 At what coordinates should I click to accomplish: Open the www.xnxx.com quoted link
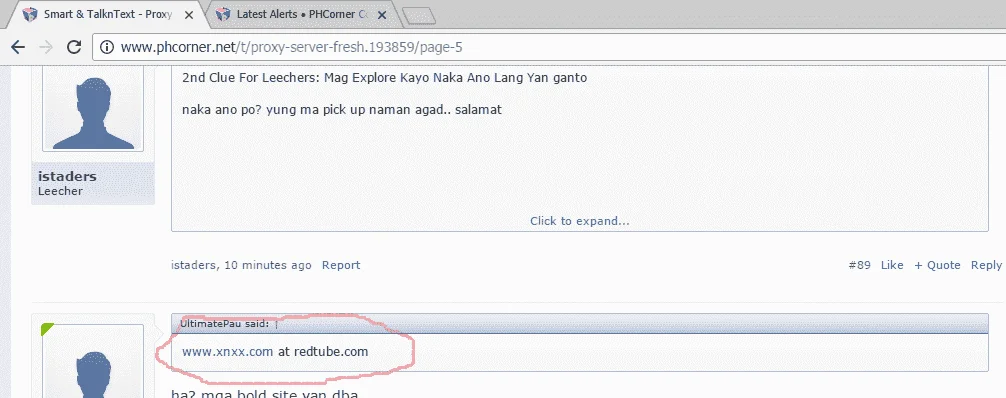(228, 352)
